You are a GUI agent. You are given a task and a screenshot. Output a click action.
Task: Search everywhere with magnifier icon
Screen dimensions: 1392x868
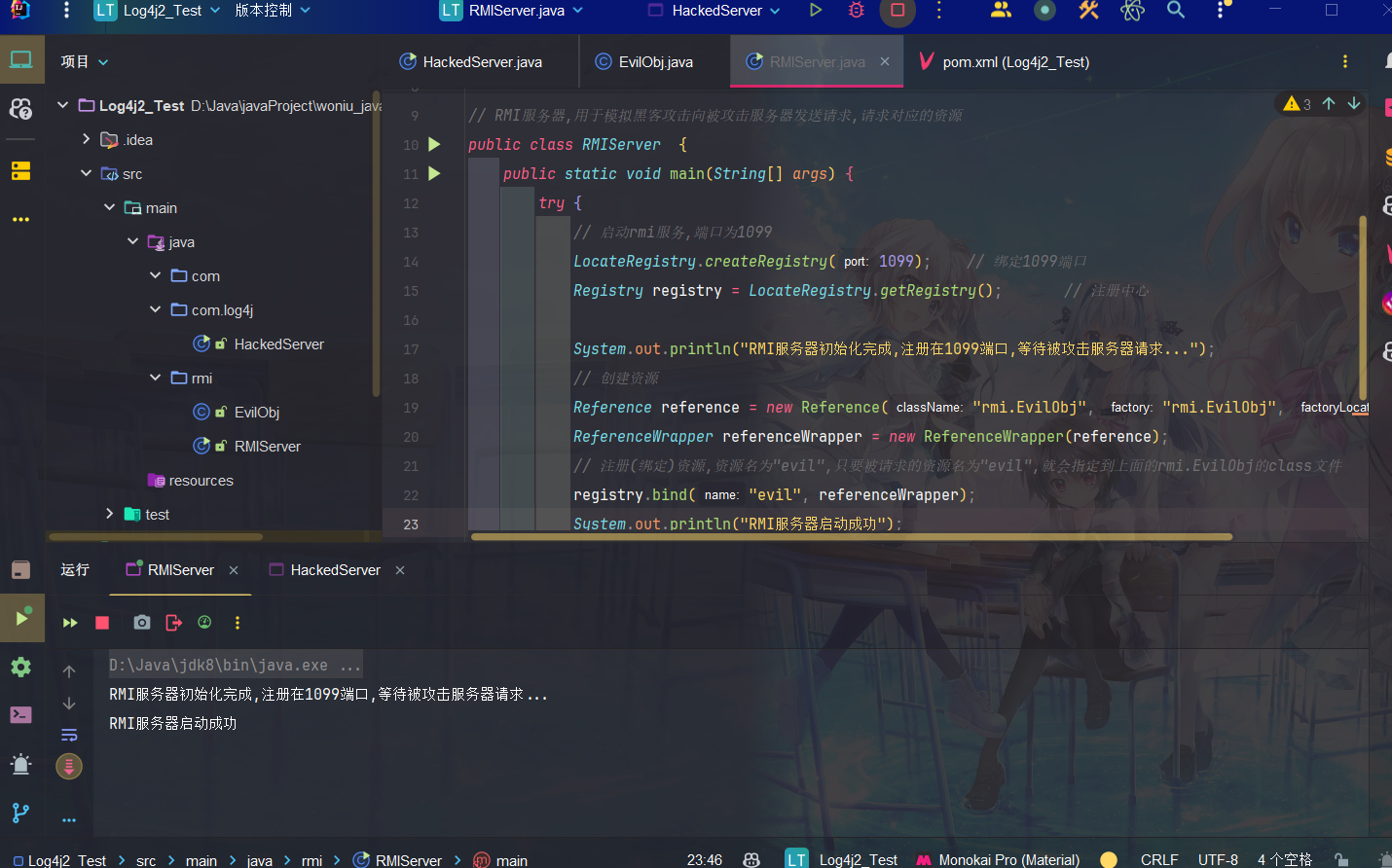tap(1176, 11)
